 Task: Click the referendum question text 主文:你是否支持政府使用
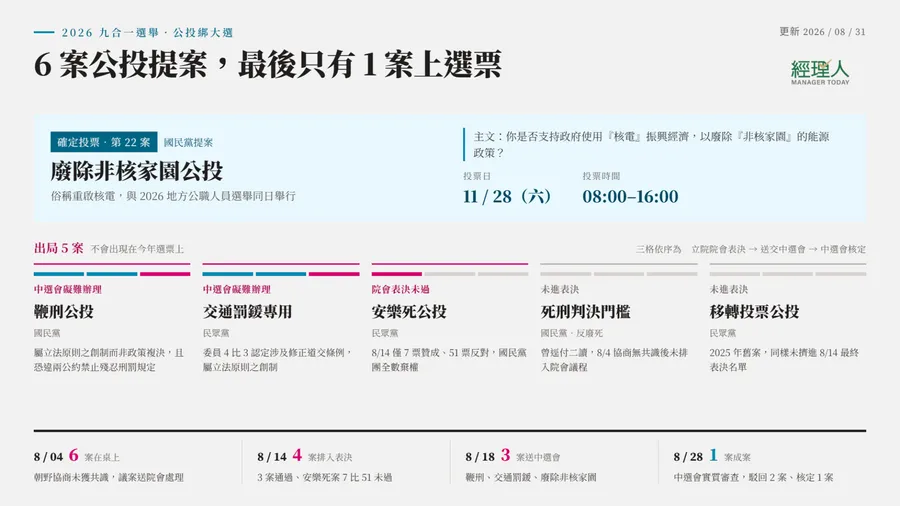(651, 145)
